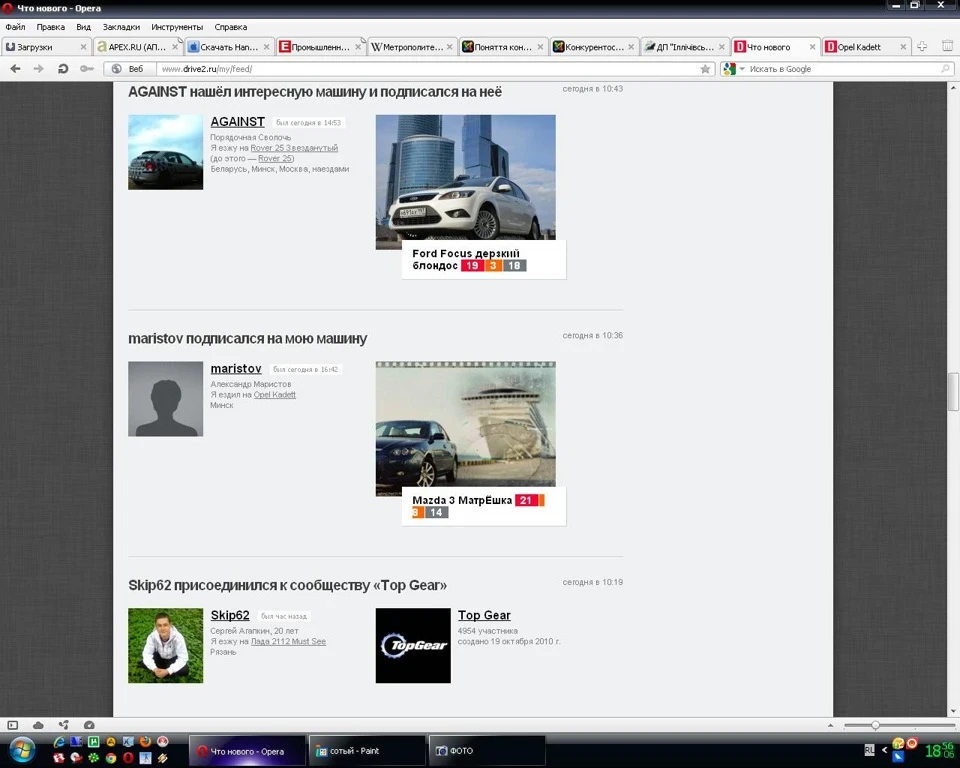Open the Skip62 profile link

[x=230, y=616]
